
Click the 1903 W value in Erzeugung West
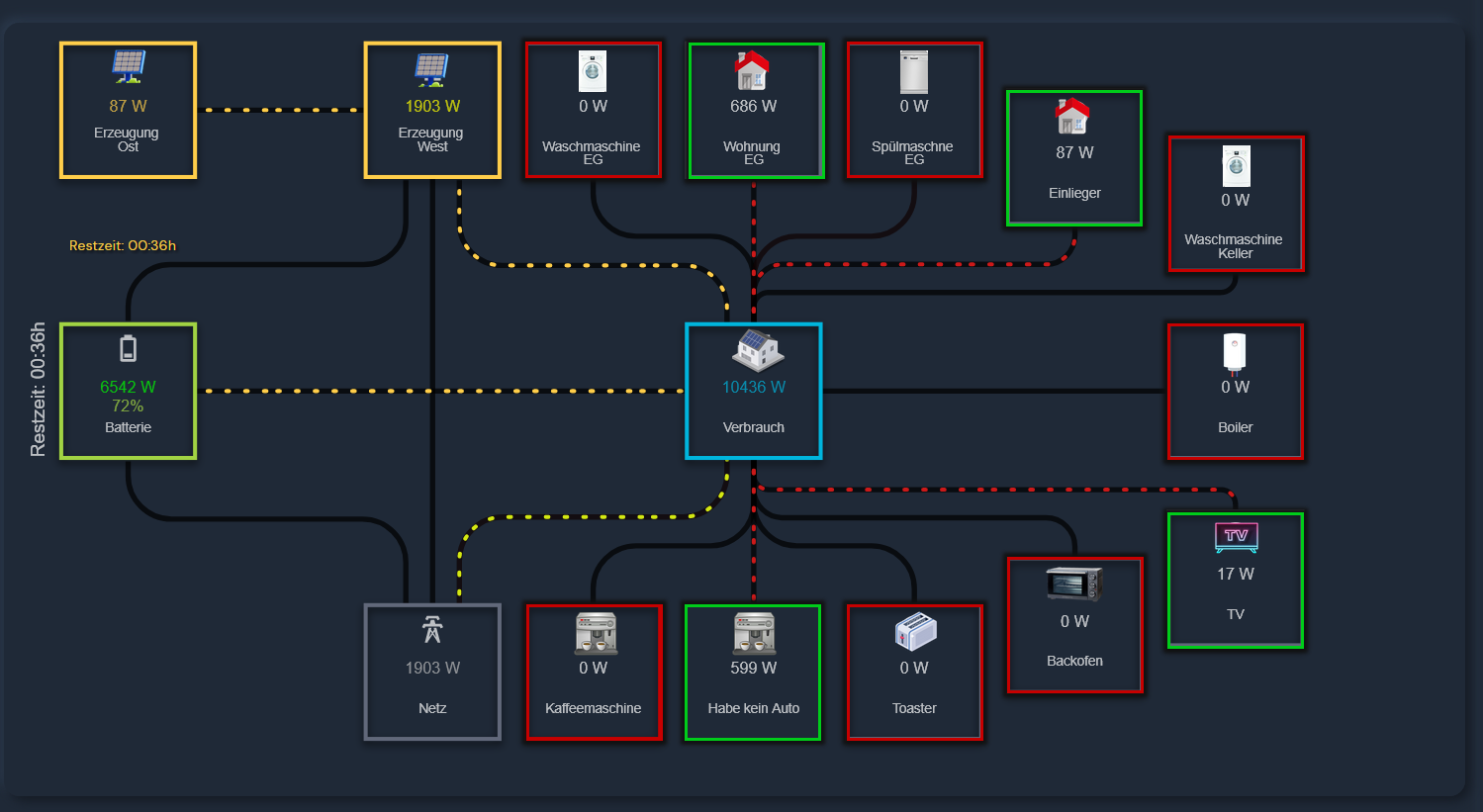[432, 106]
